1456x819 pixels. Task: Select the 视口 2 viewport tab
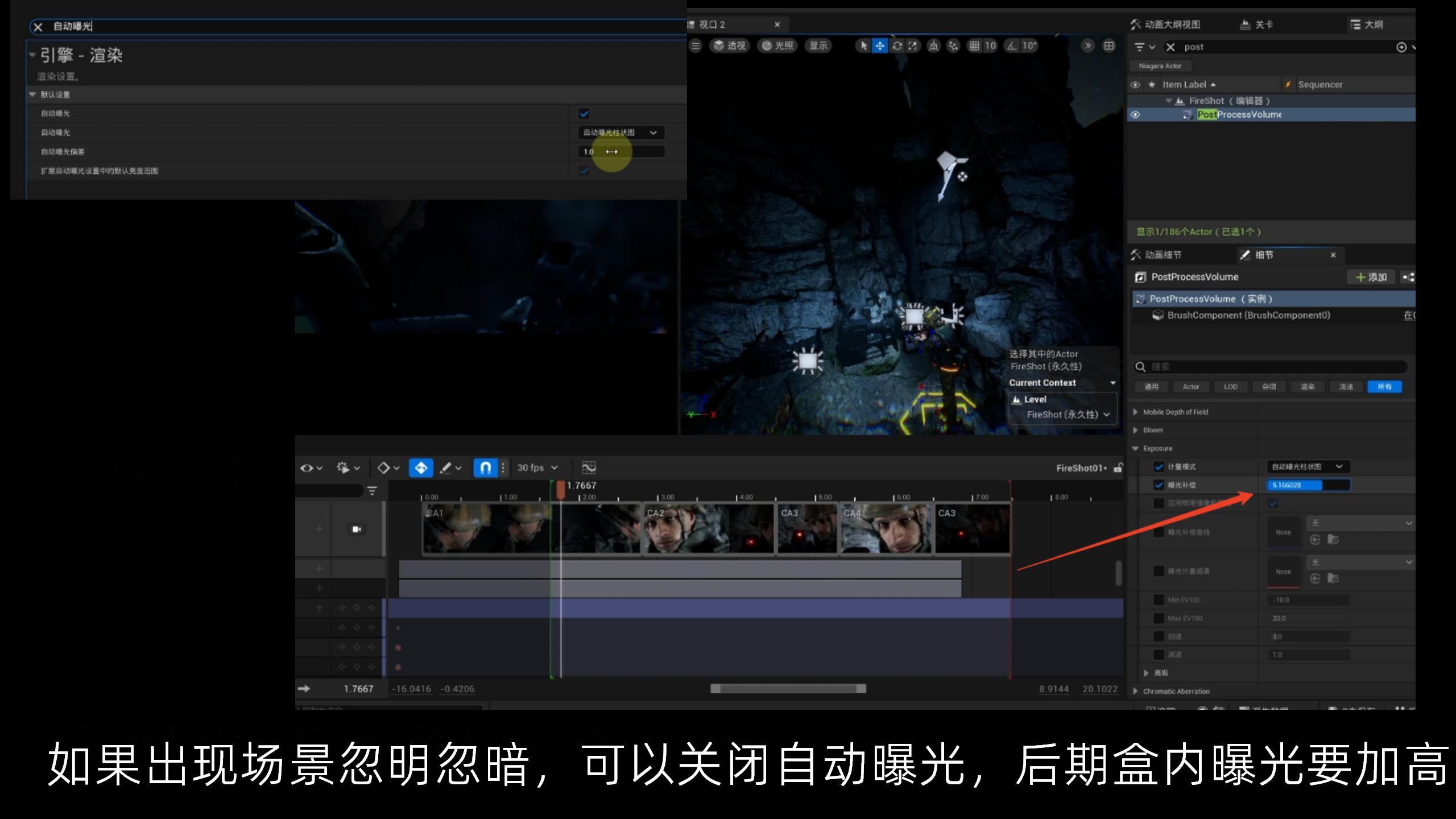(x=711, y=24)
